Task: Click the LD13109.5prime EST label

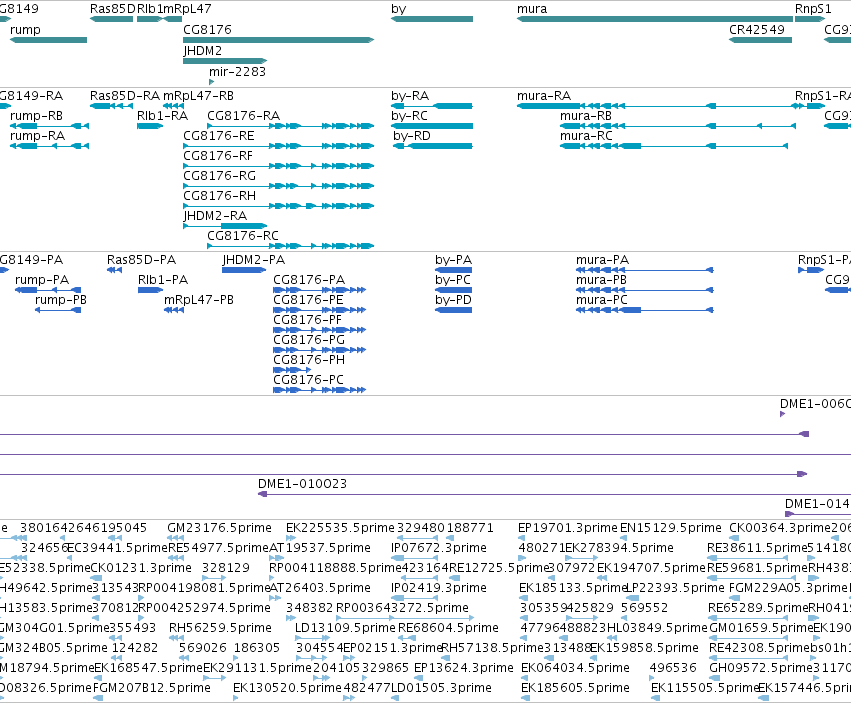Action: tap(345, 628)
